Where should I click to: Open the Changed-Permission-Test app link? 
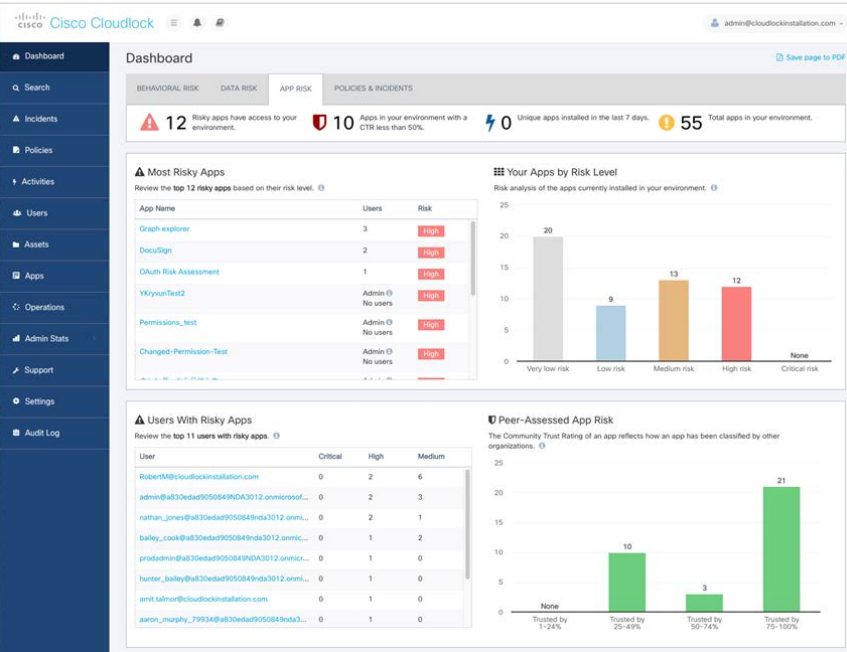(x=184, y=352)
